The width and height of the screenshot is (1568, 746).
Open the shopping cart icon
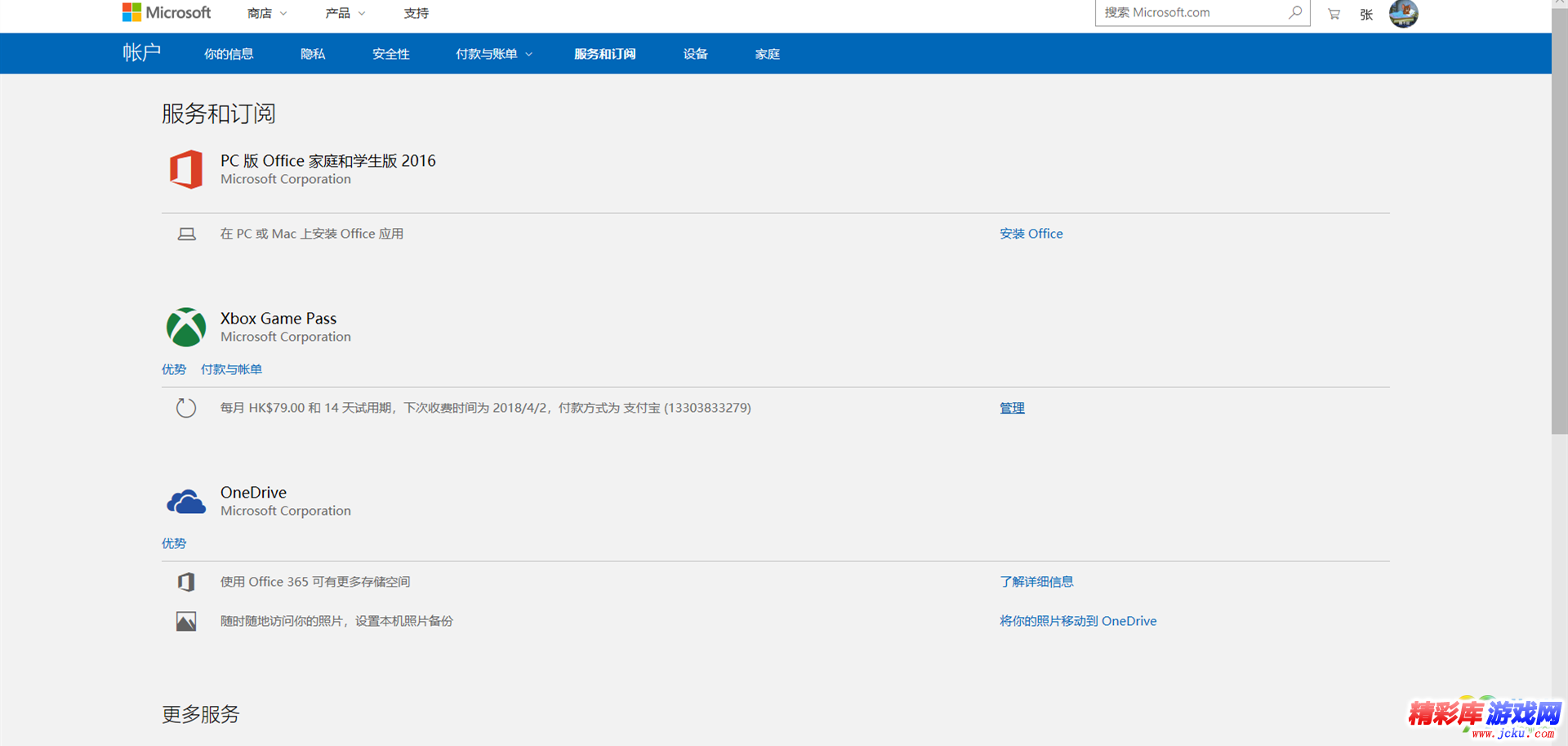[1334, 14]
